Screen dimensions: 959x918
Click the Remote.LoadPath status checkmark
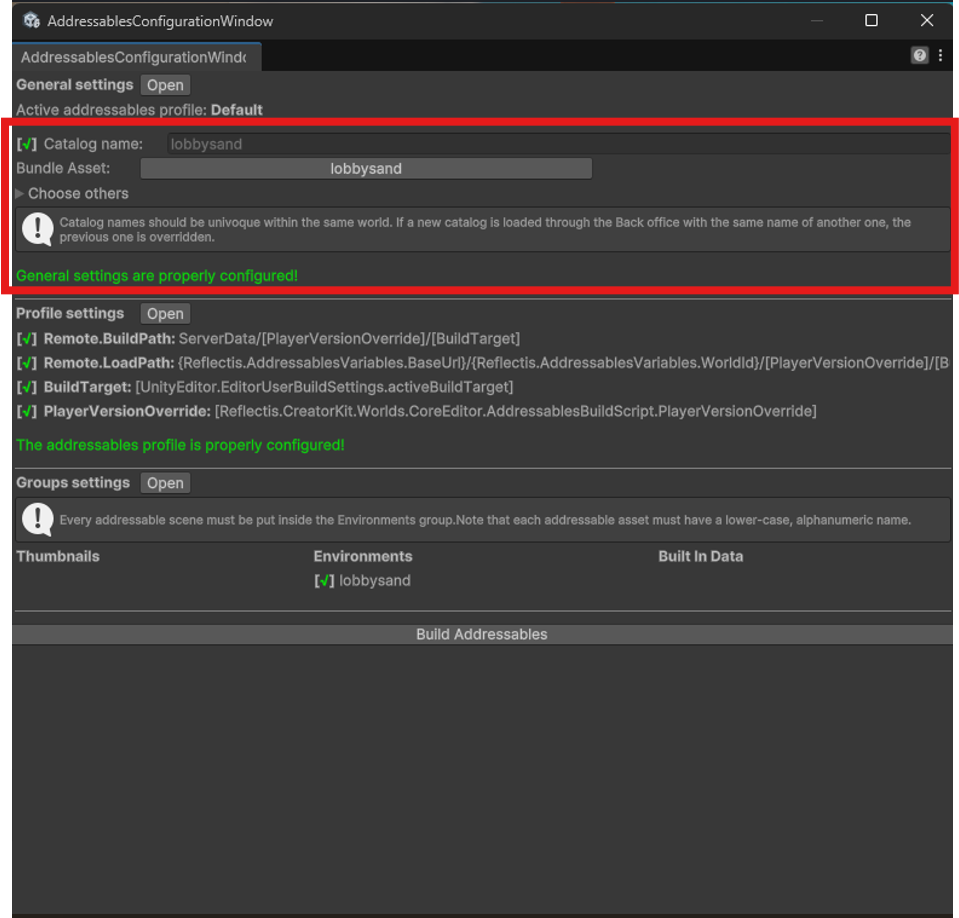[x=27, y=363]
